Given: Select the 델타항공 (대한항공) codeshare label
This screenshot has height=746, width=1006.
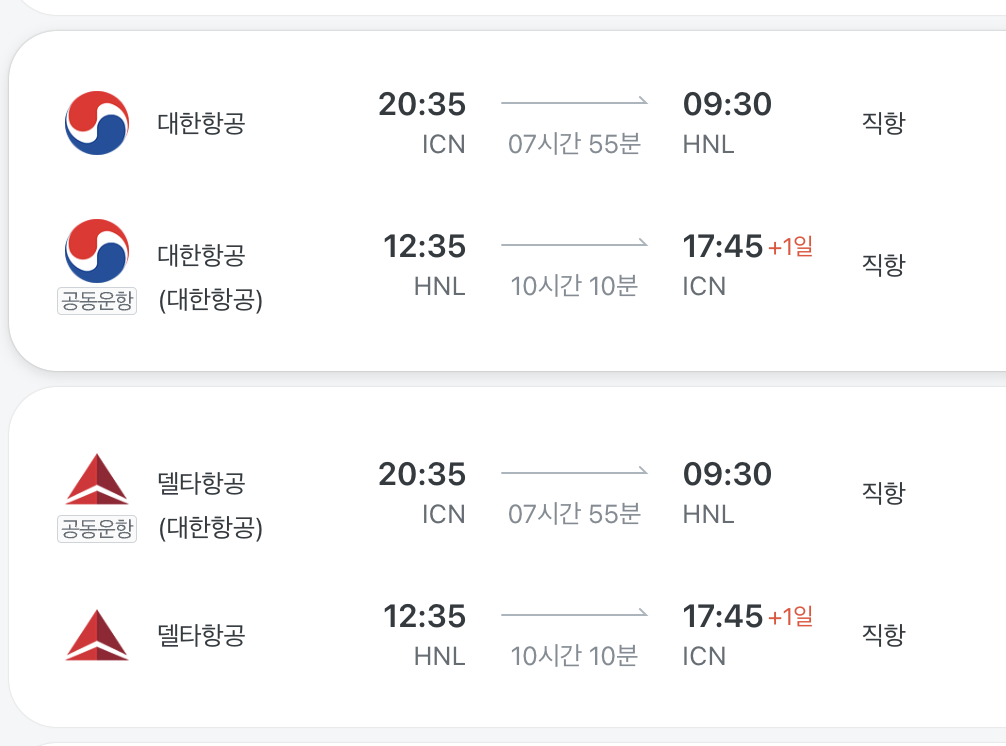Looking at the screenshot, I should pyautogui.click(x=210, y=505).
